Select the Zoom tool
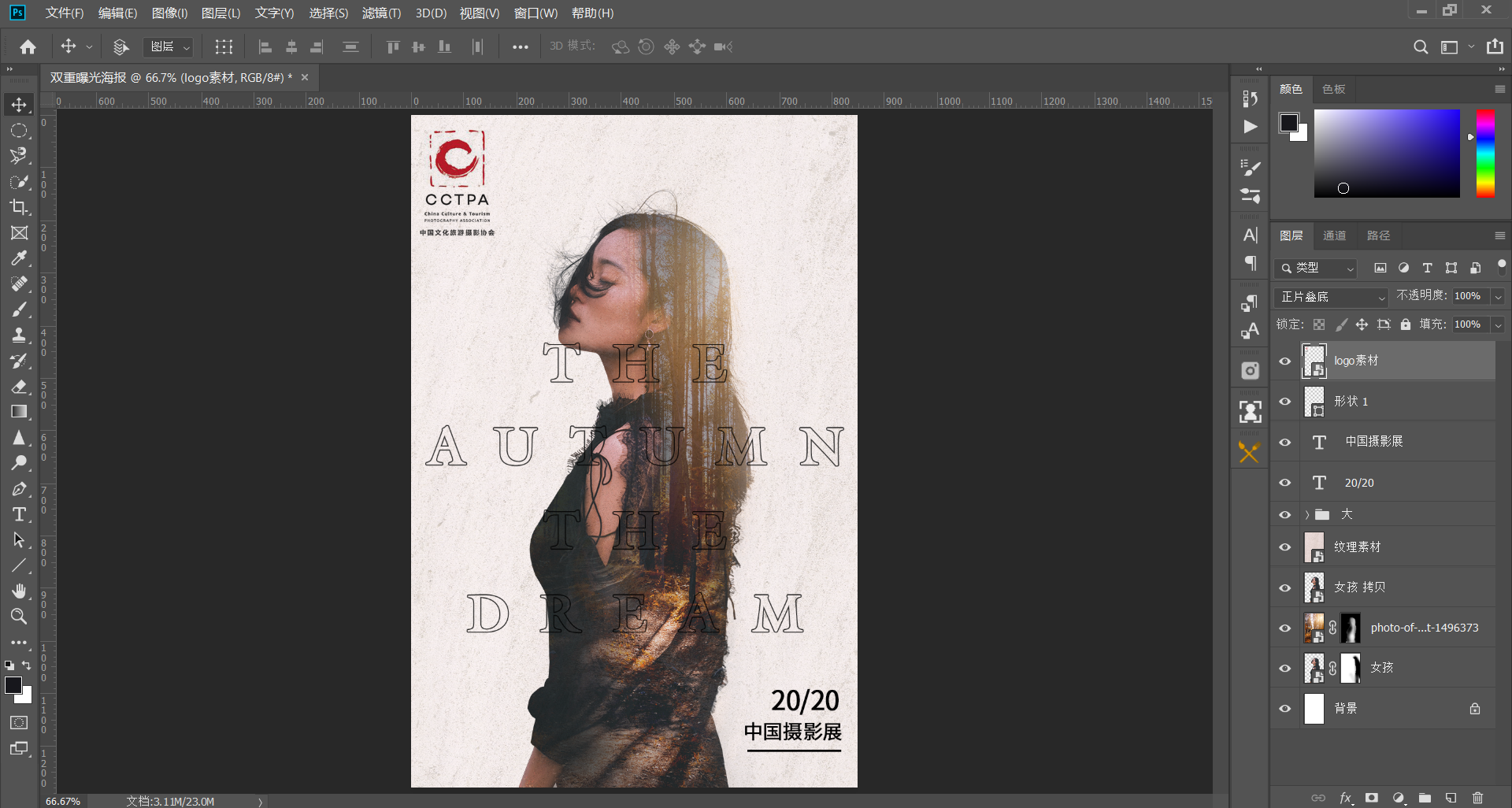The height and width of the screenshot is (808, 1512). pyautogui.click(x=19, y=617)
